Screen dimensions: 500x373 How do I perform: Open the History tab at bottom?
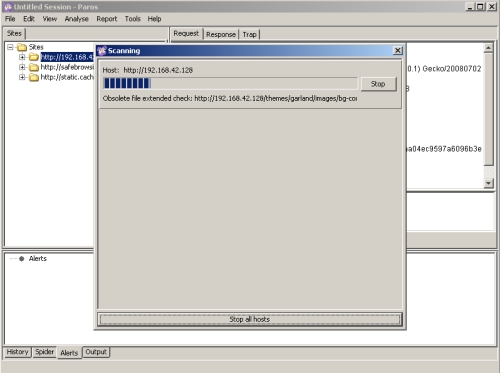pos(17,352)
